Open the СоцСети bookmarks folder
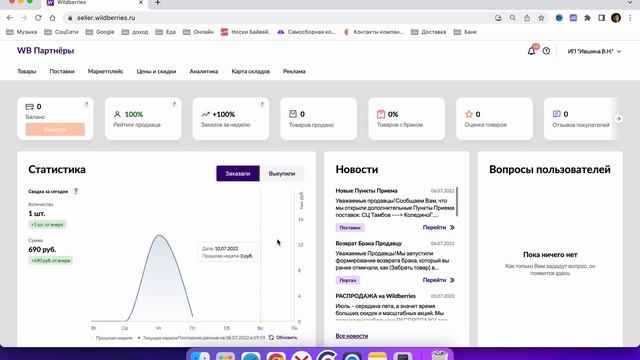The width and height of the screenshot is (640, 360). coord(61,32)
